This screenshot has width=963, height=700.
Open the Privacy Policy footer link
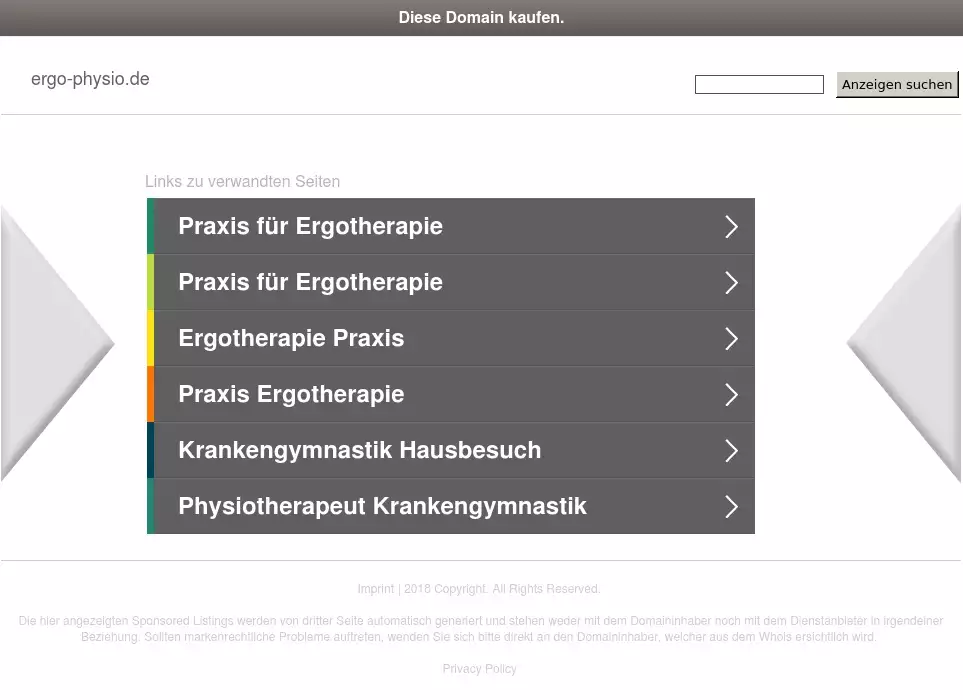point(480,669)
